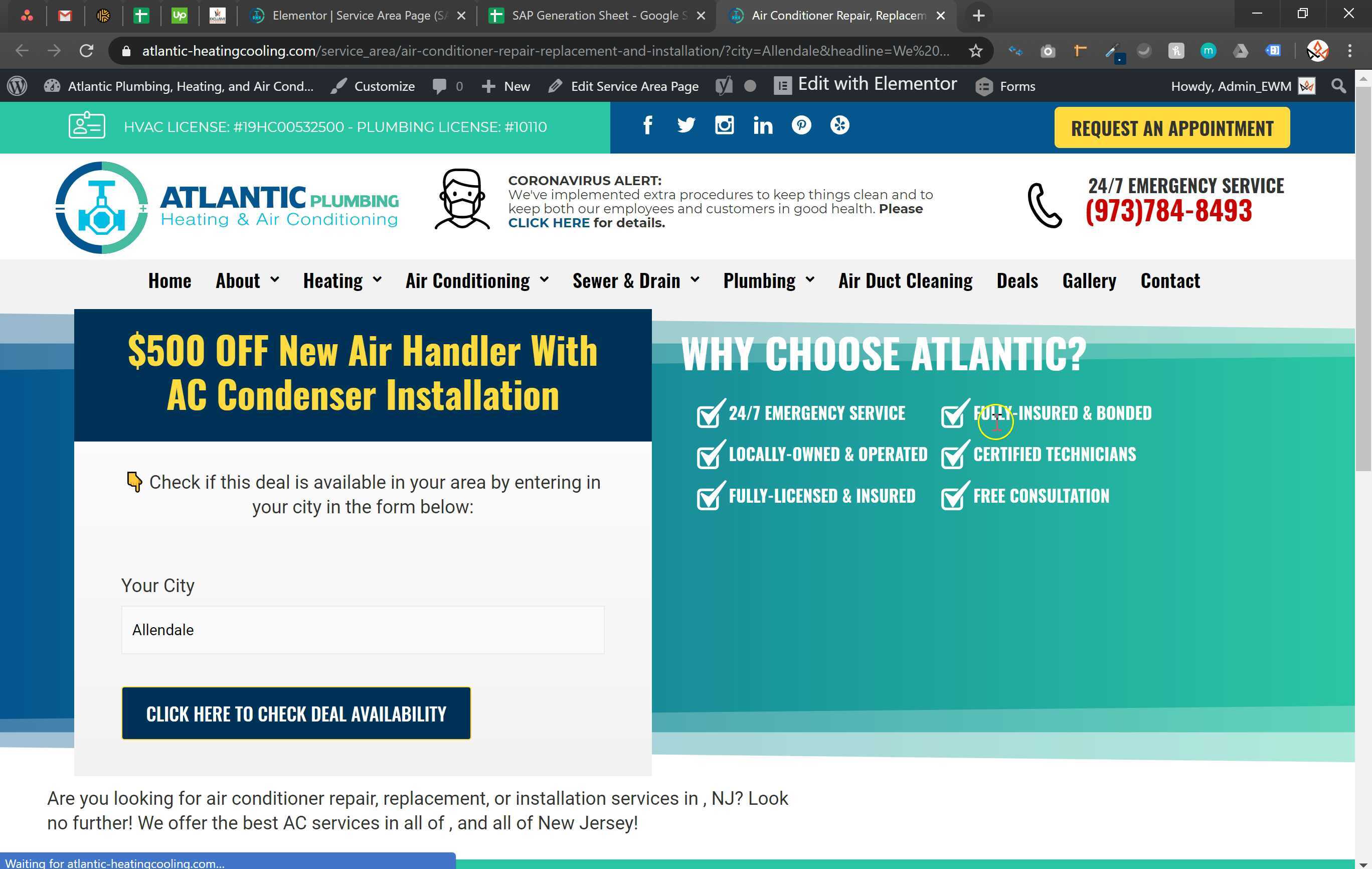Image resolution: width=1372 pixels, height=869 pixels.
Task: Click the Facebook social icon
Action: tap(647, 125)
